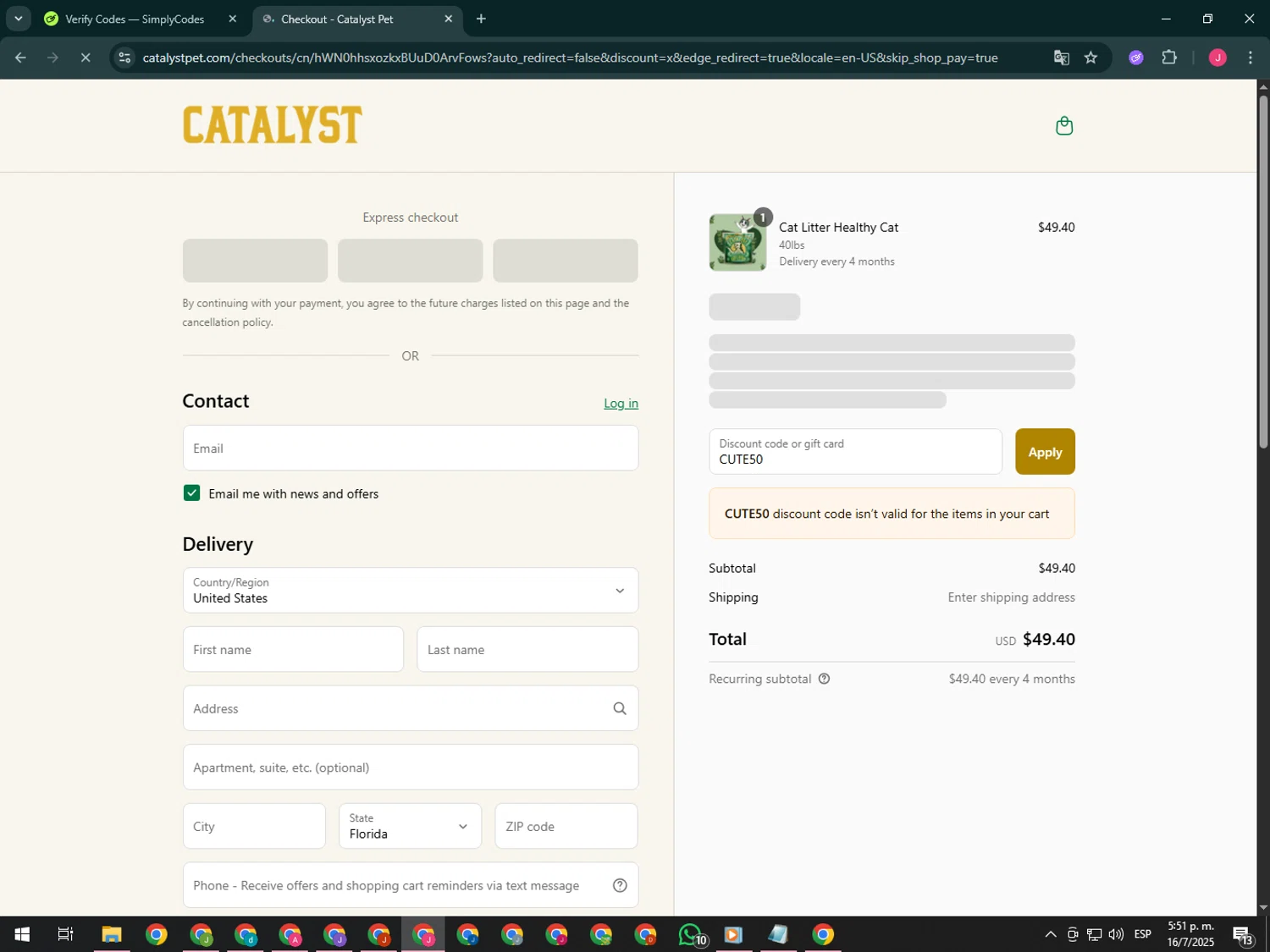Click the Enter shipping address text
This screenshot has height=952, width=1270.
[1011, 597]
